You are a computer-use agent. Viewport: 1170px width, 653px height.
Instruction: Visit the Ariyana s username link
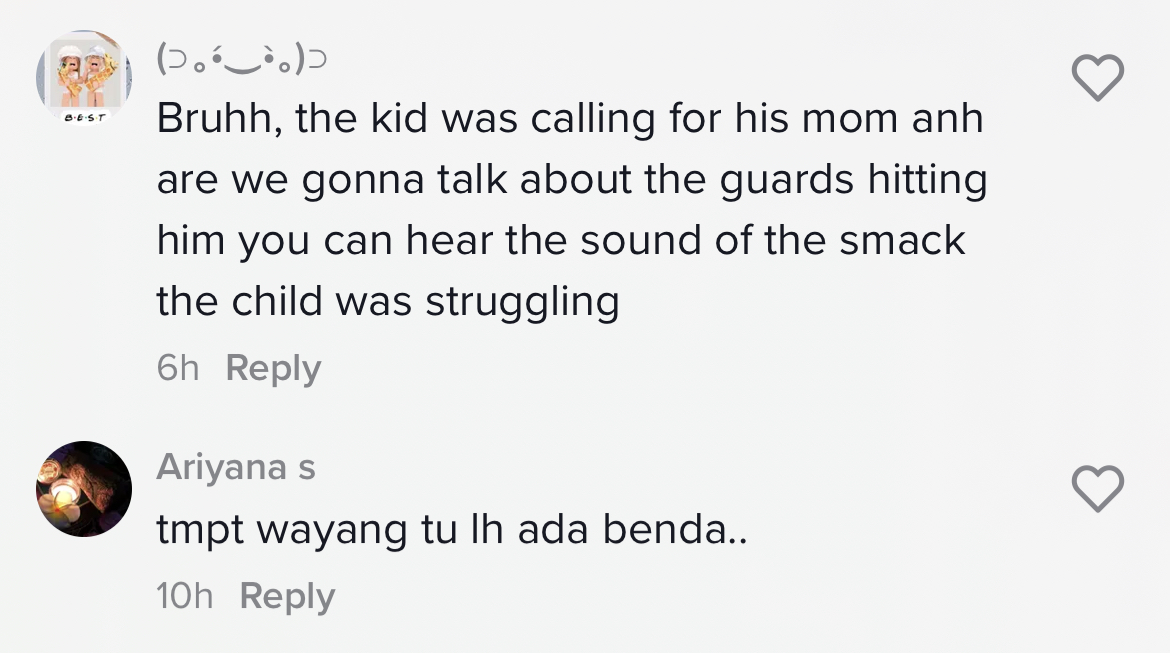(236, 467)
